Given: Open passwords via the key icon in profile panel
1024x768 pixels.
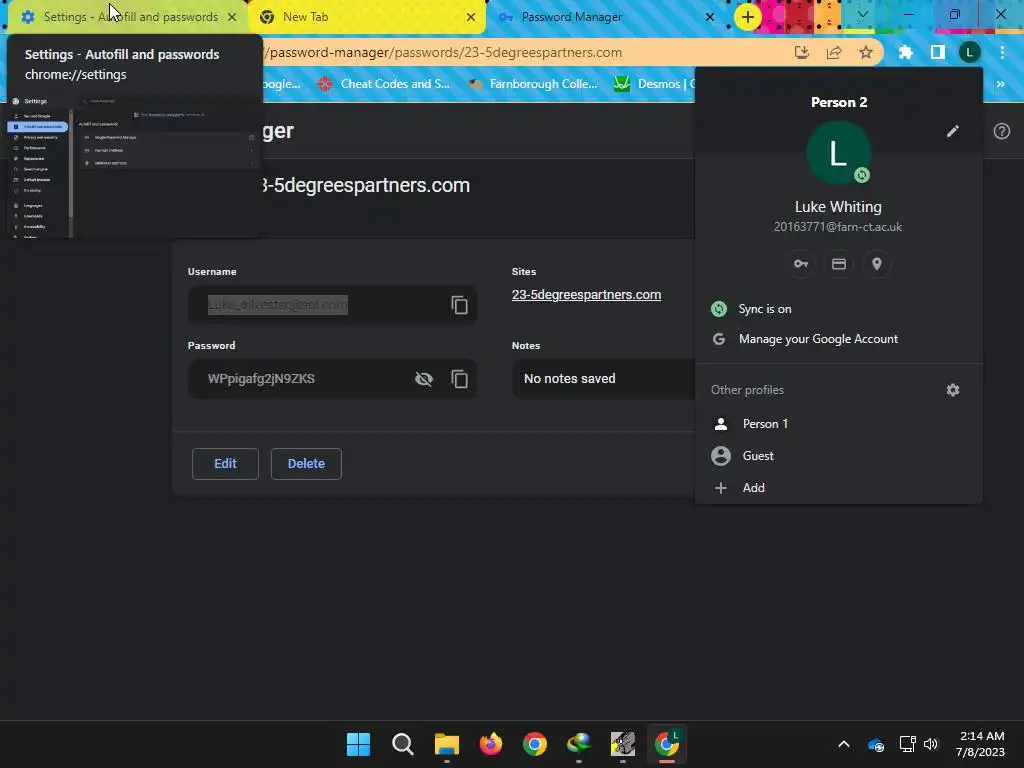Looking at the screenshot, I should pyautogui.click(x=801, y=264).
